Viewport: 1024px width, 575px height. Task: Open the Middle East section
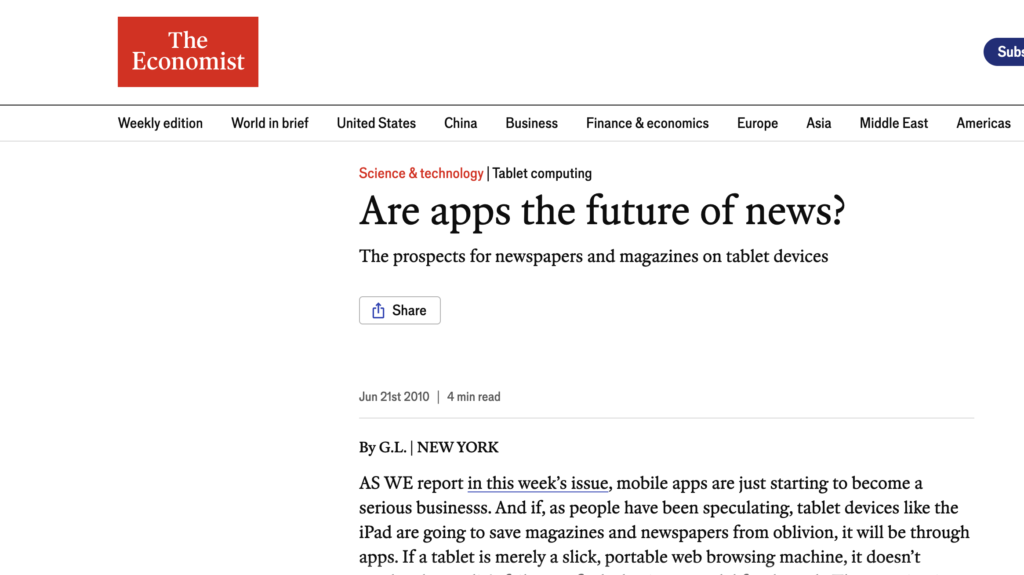coord(894,123)
